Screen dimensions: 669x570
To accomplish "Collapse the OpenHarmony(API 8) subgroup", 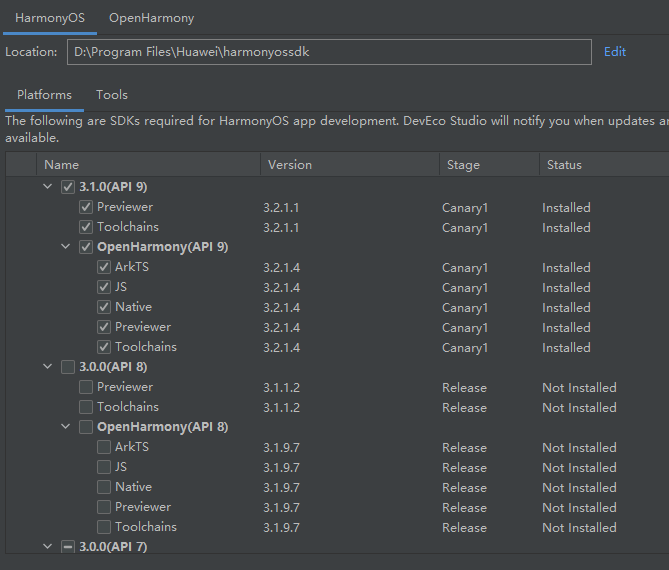I will coord(66,427).
